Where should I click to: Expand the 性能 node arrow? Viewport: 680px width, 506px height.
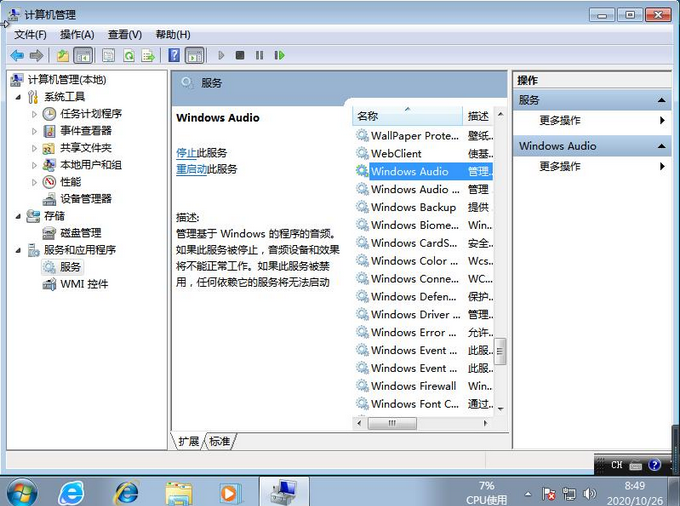coord(34,182)
